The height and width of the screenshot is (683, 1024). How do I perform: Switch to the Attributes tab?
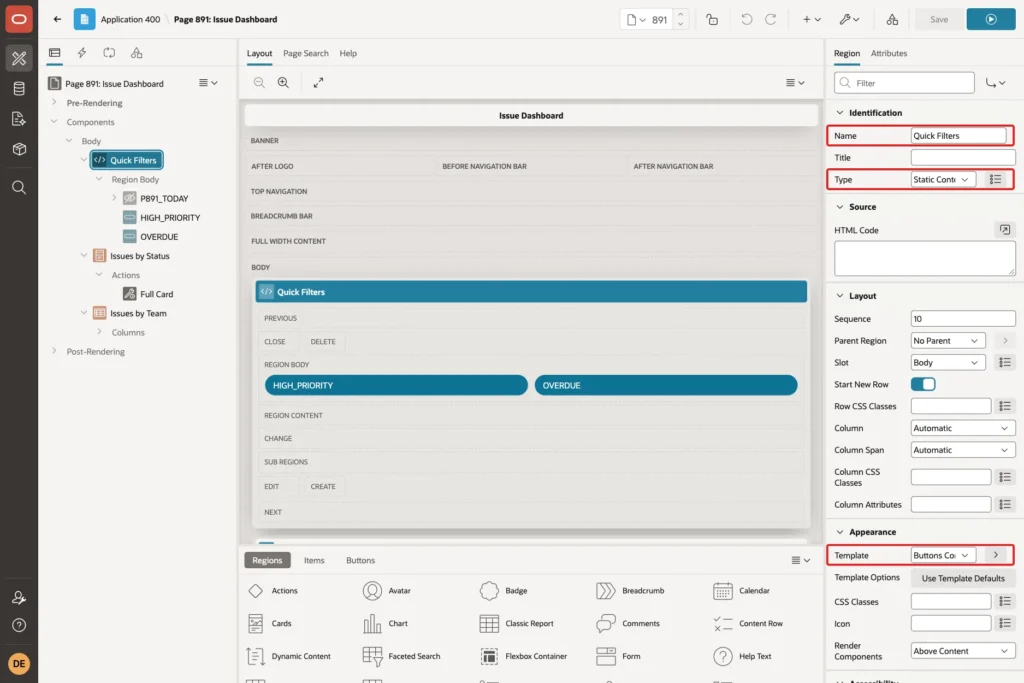889,54
